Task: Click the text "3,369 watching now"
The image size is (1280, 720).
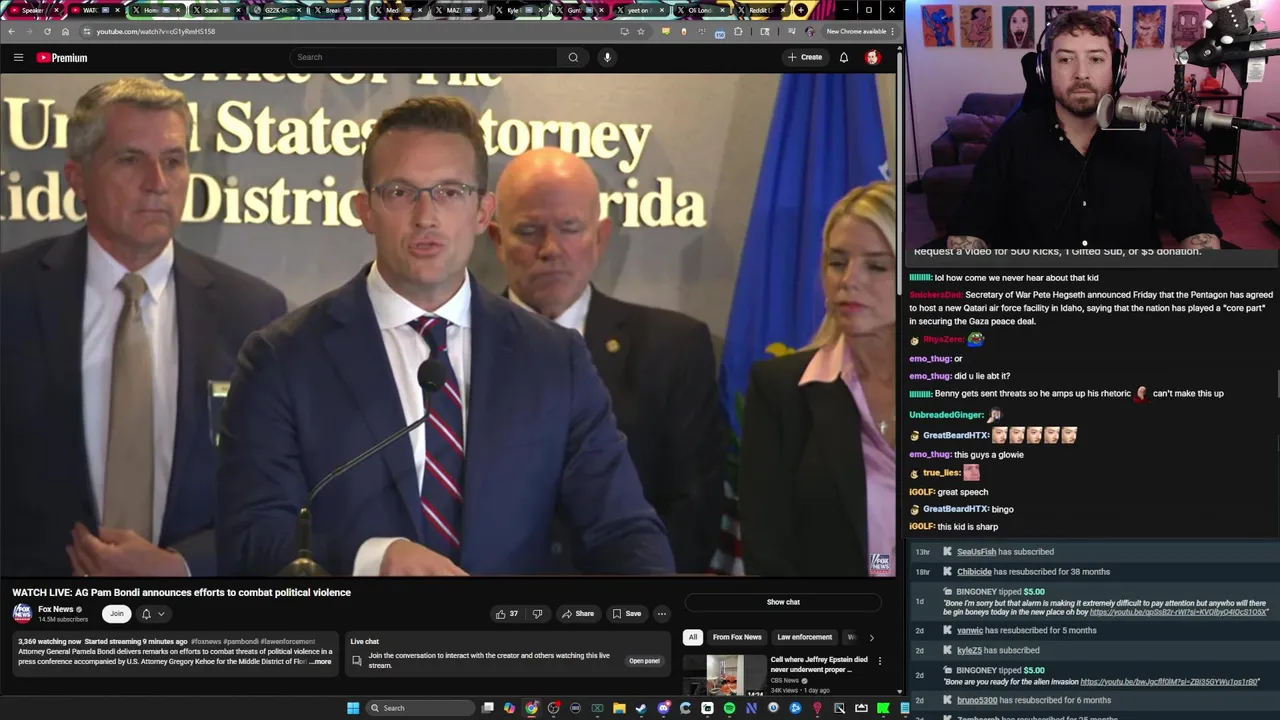Action: coord(49,641)
